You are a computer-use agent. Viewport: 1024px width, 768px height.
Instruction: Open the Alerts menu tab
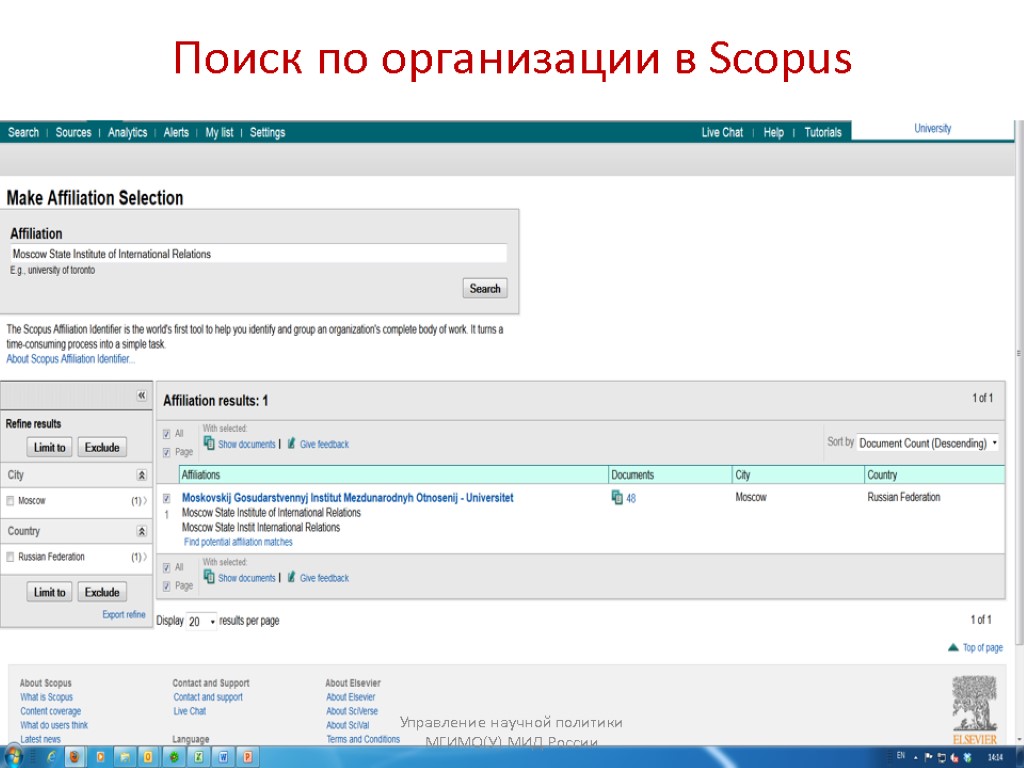[x=176, y=133]
